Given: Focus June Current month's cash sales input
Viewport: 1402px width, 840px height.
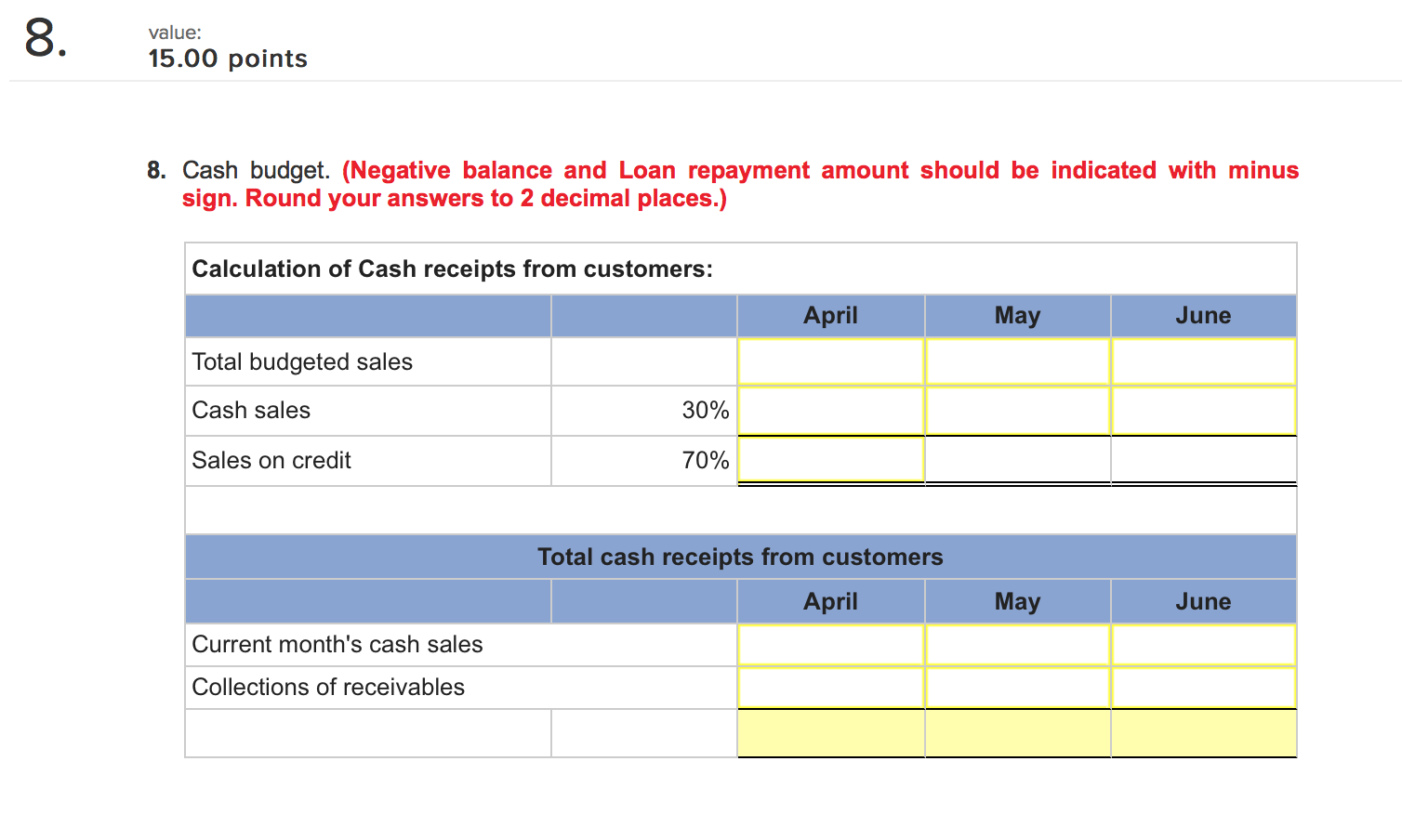Looking at the screenshot, I should [1203, 645].
